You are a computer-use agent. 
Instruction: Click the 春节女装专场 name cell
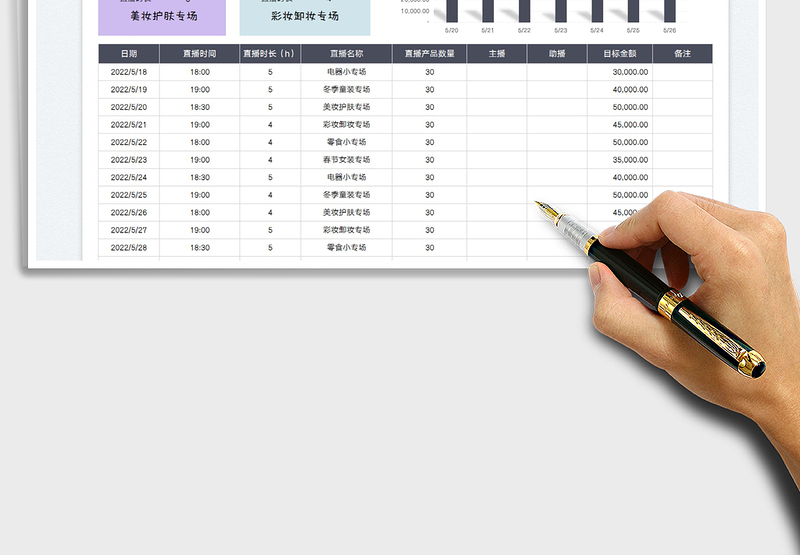pyautogui.click(x=346, y=160)
